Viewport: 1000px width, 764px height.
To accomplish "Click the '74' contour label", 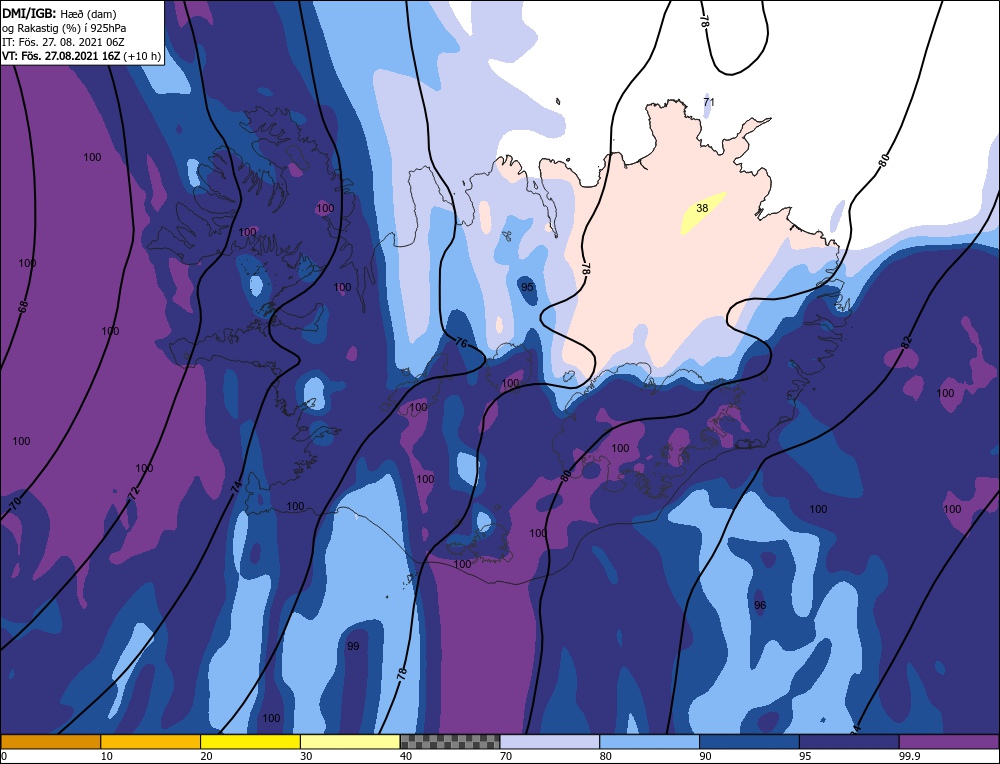I will 236,488.
